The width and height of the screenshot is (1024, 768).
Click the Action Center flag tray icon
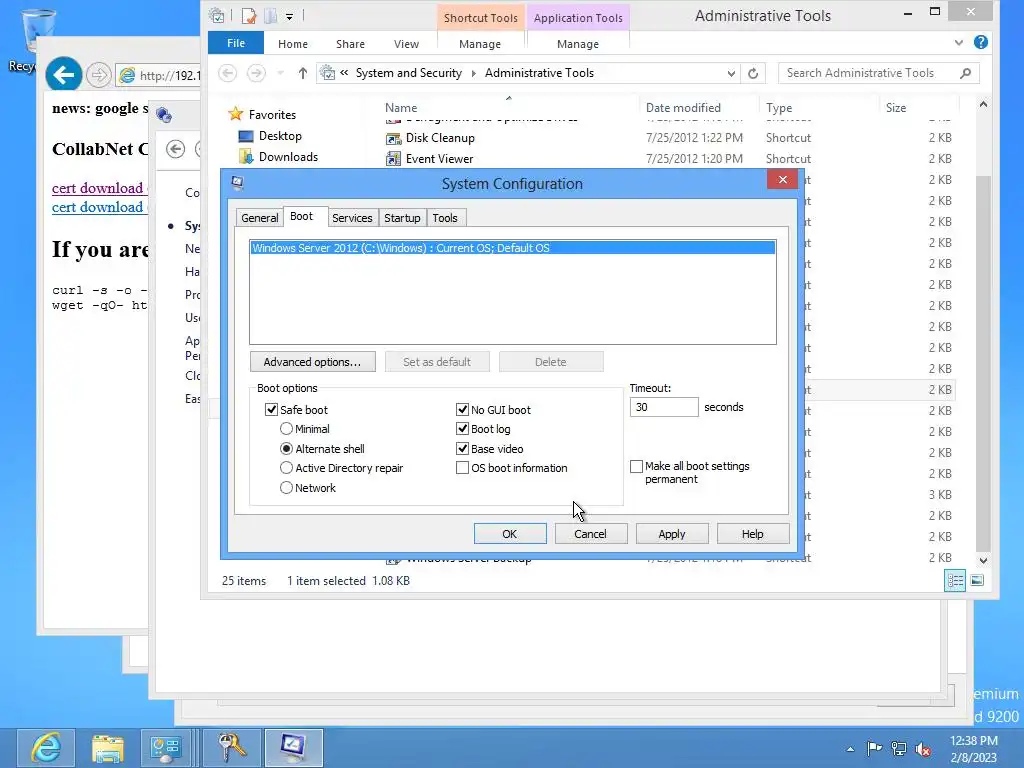point(874,748)
